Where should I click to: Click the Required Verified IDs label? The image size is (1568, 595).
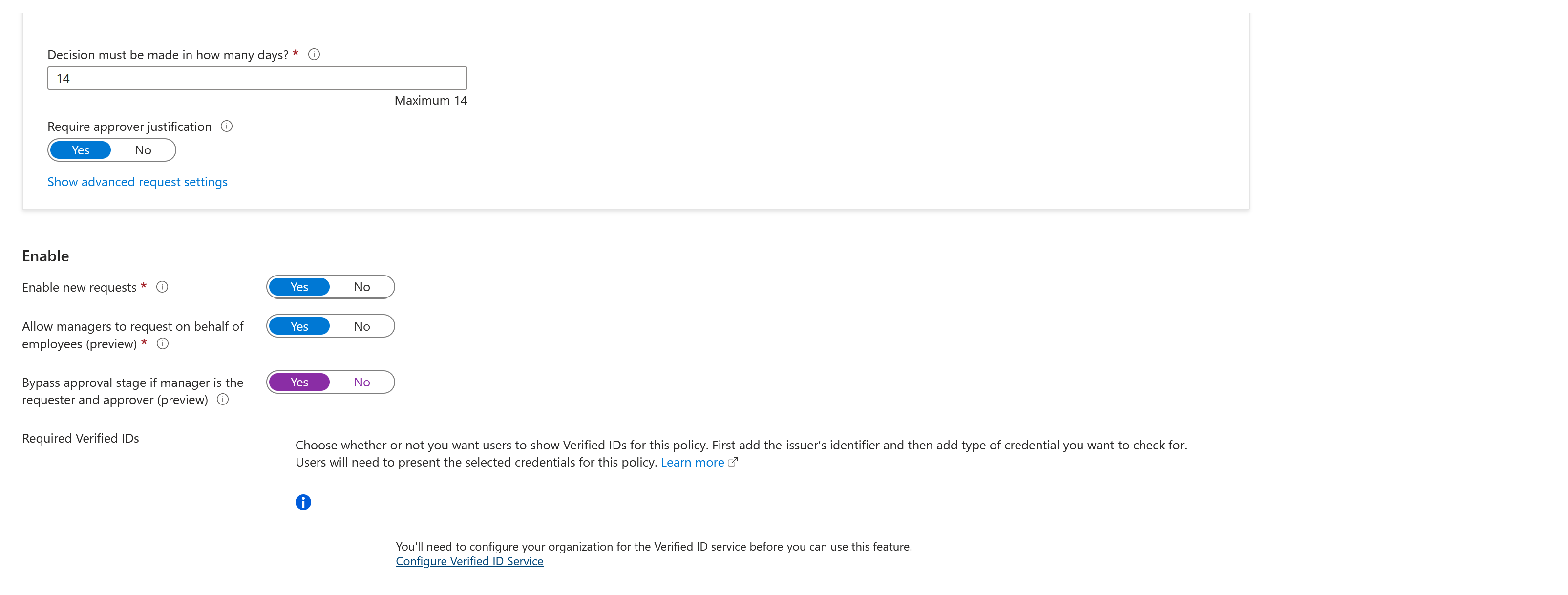[80, 439]
